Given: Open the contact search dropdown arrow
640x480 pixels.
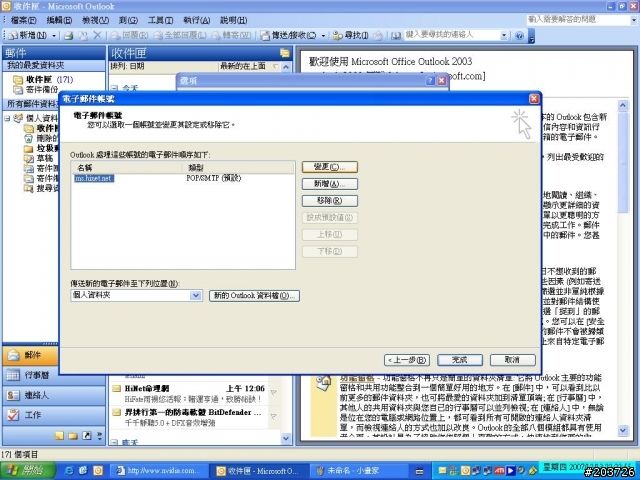Looking at the screenshot, I should (x=504, y=36).
